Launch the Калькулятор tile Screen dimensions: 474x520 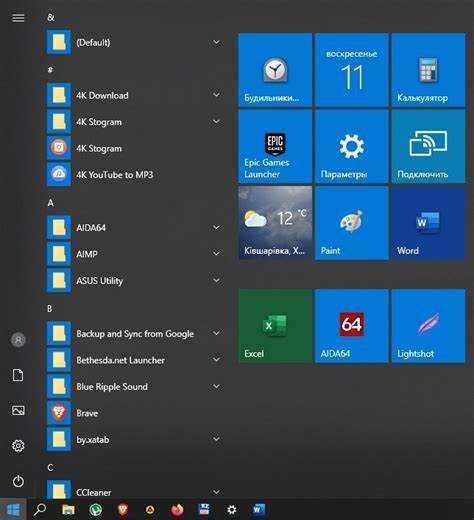click(x=428, y=70)
